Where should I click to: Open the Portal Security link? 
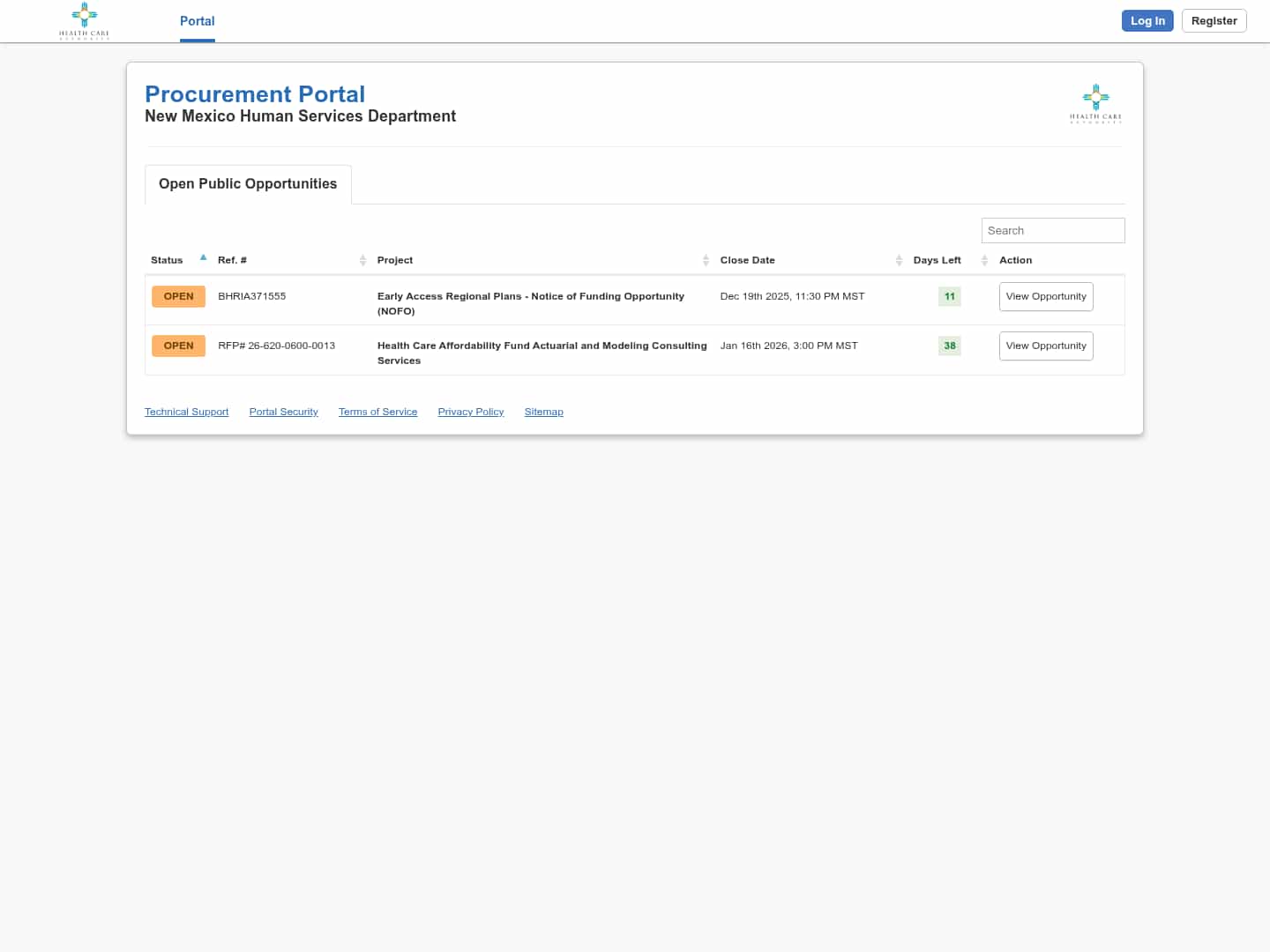(283, 412)
